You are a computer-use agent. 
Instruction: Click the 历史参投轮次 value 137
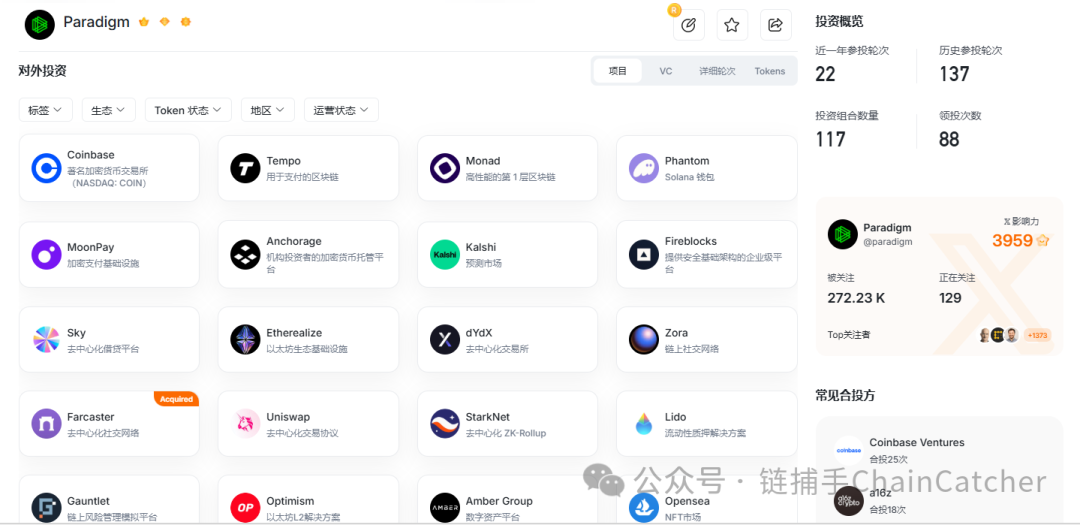pos(954,74)
